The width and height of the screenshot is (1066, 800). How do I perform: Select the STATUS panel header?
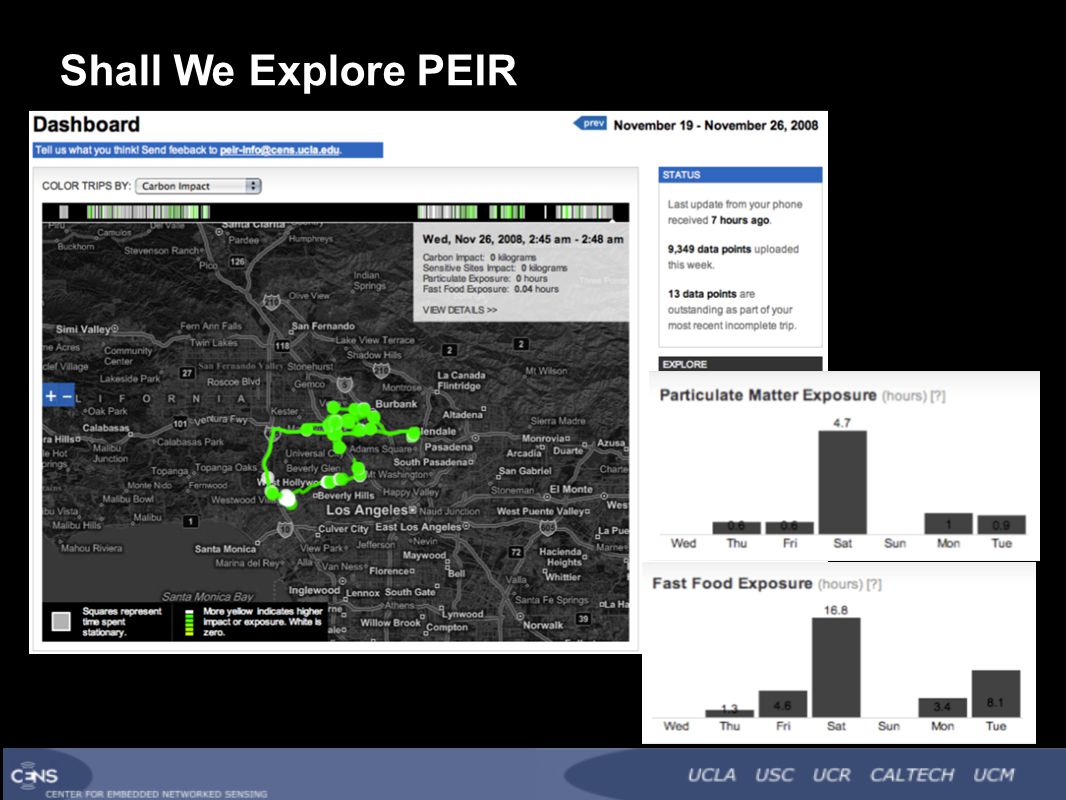[x=740, y=175]
